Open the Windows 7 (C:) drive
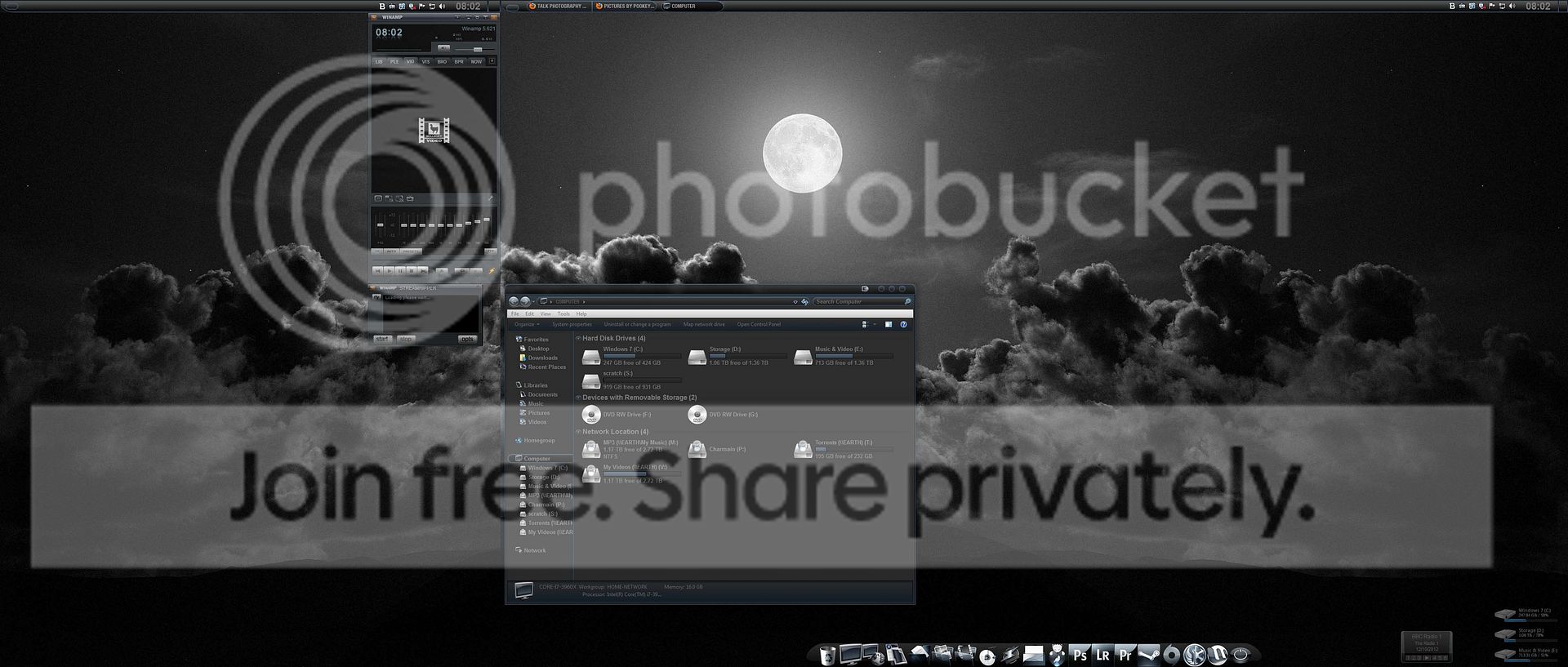This screenshot has width=1568, height=667. (x=591, y=357)
